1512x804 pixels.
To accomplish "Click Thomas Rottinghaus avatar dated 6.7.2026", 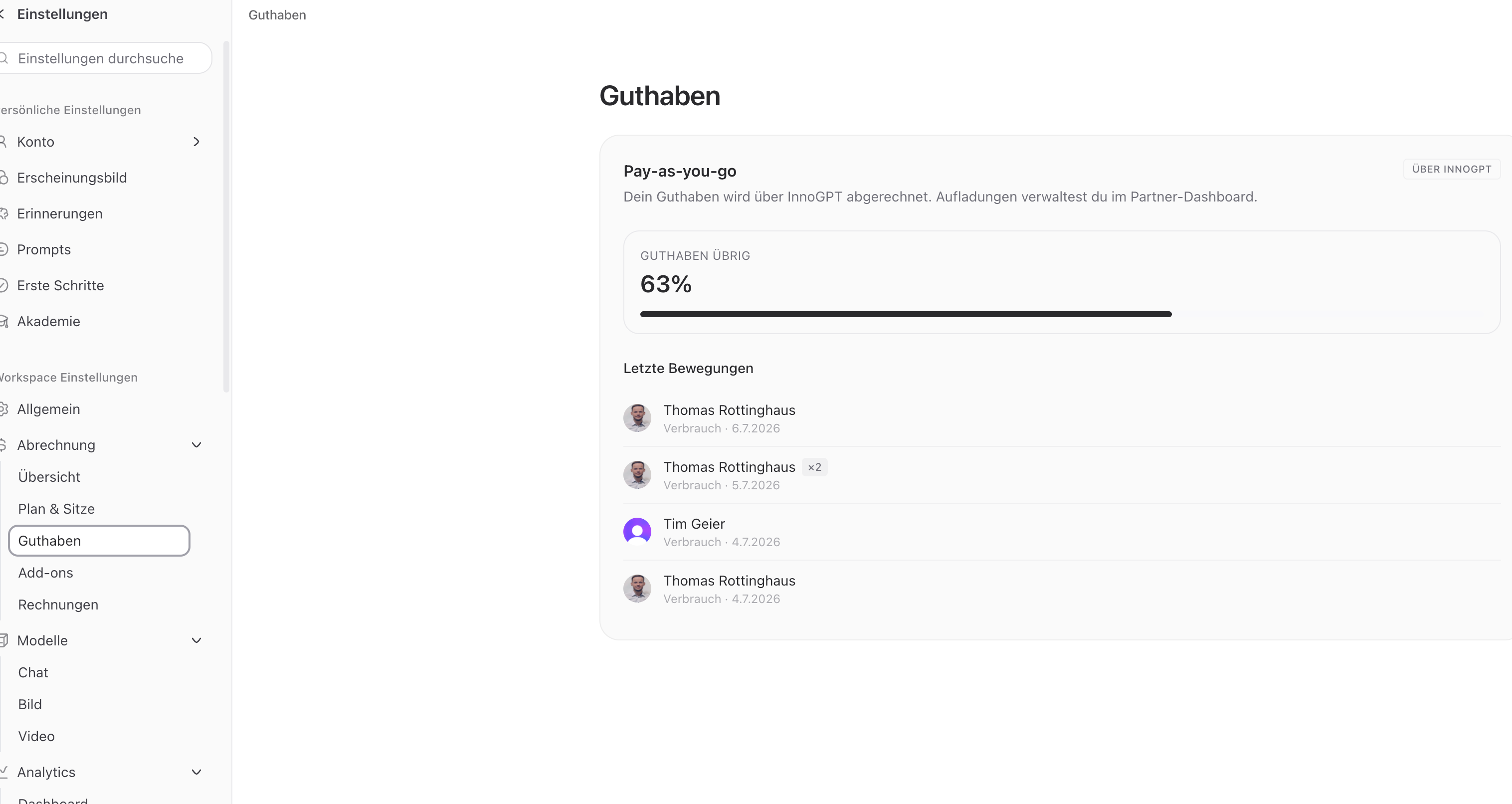I will pos(637,418).
